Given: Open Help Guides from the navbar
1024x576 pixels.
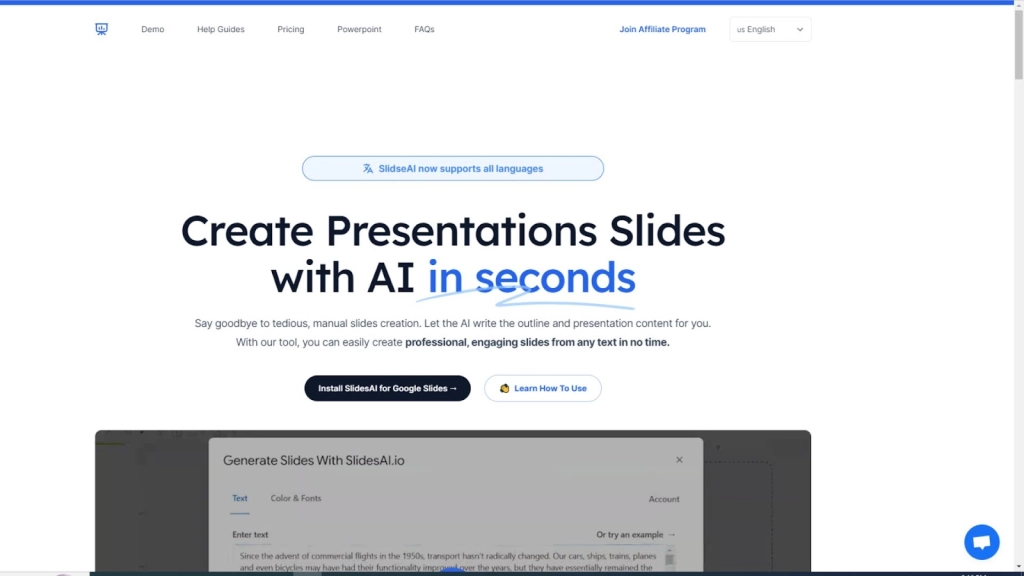Looking at the screenshot, I should click(220, 29).
